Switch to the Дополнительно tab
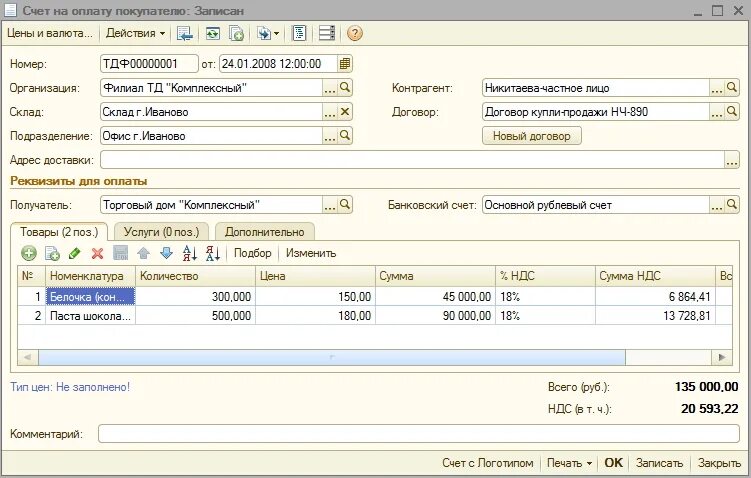751x478 pixels. pyautogui.click(x=264, y=232)
